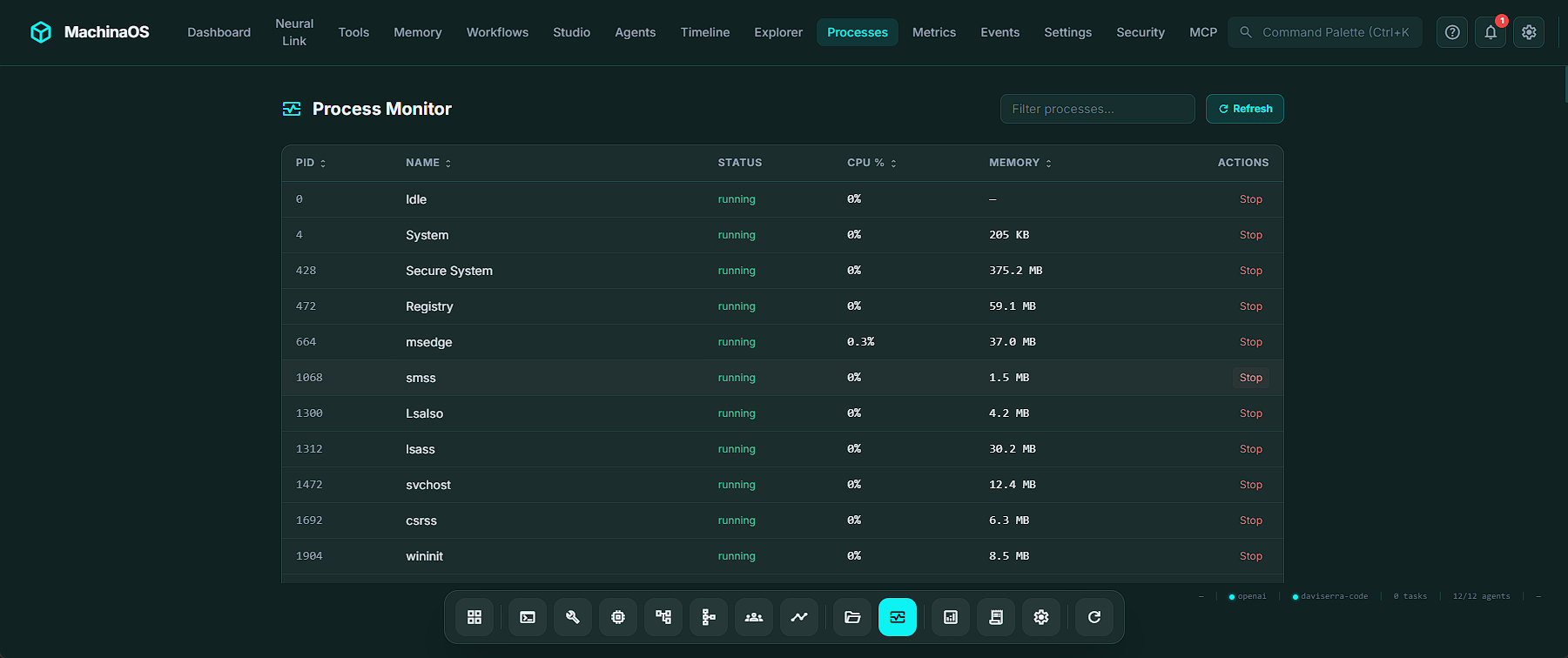Open the trend line timeline dock icon
This screenshot has height=658, width=1568.
(x=799, y=617)
